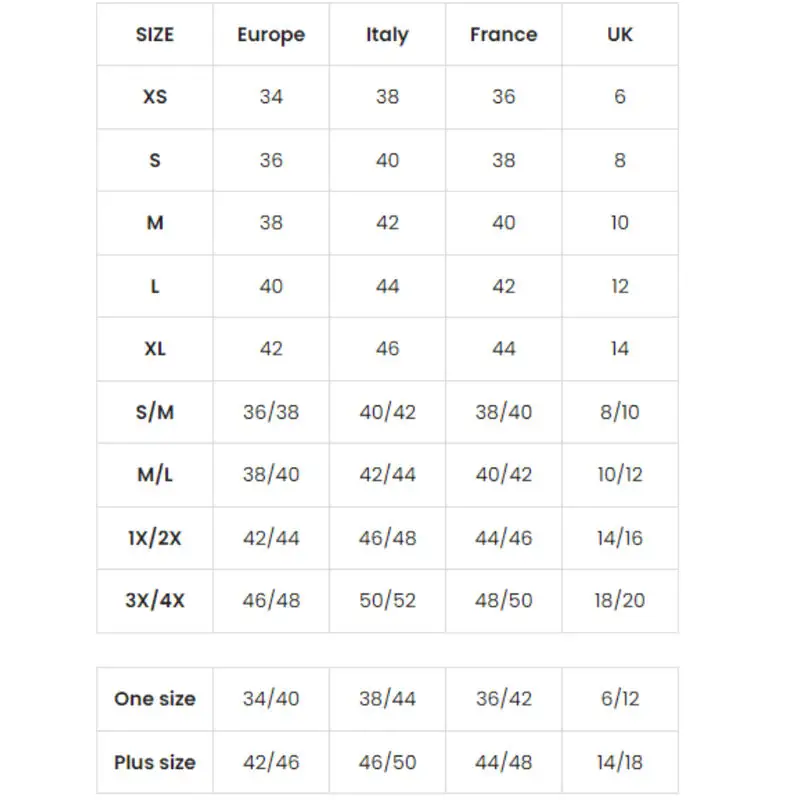The image size is (800, 800).
Task: Select the XS row label
Action: pyautogui.click(x=155, y=97)
